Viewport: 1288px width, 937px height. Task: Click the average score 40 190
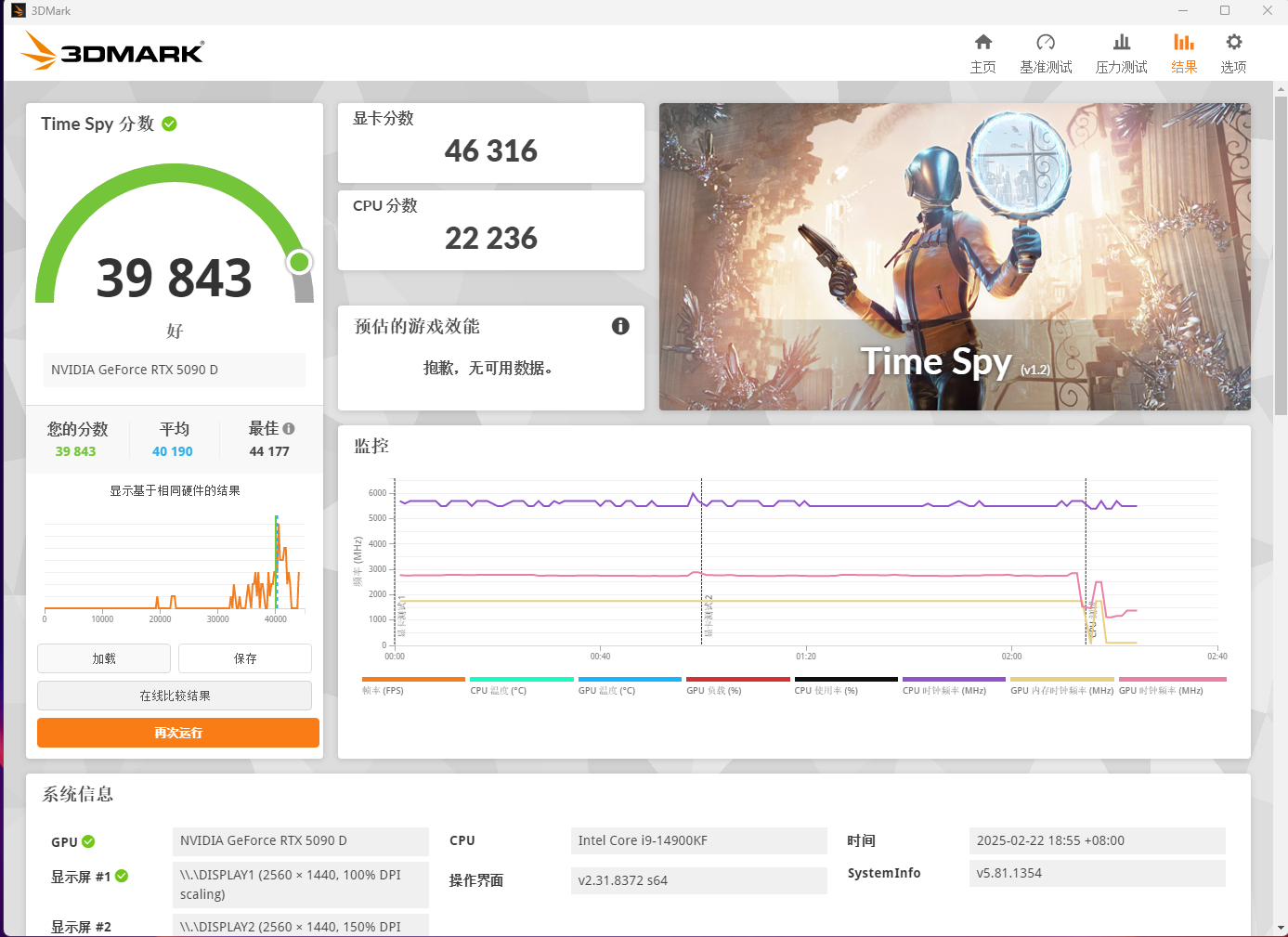[173, 451]
